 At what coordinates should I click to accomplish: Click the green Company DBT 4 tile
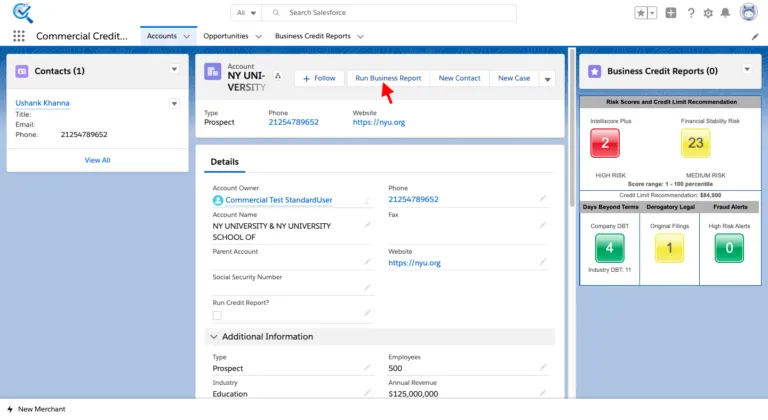click(x=610, y=248)
